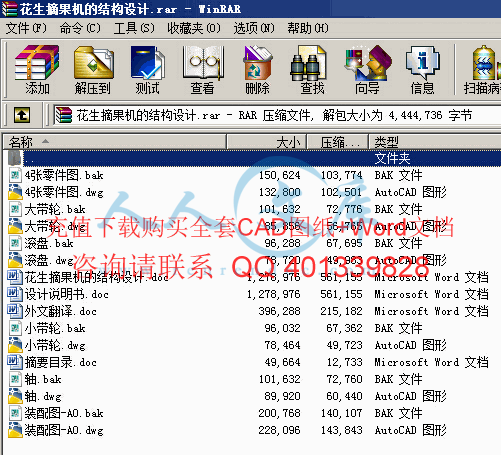Viewport: 501px width, 455px height.
Task: Open the File (文件) menu
Action: click(x=26, y=28)
